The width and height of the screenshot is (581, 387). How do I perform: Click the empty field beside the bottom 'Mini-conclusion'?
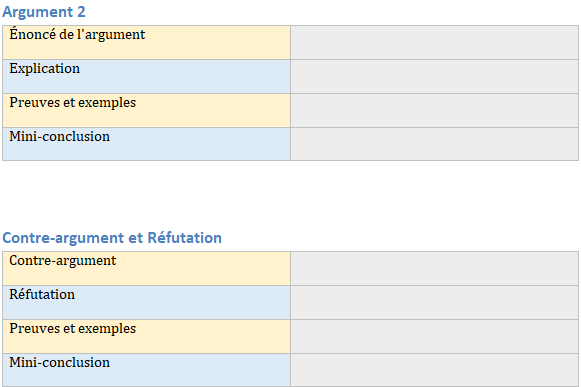434,370
